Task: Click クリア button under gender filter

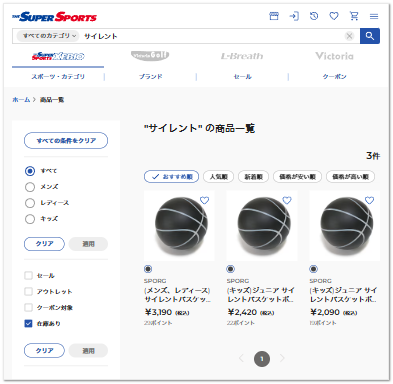Action: 44,244
